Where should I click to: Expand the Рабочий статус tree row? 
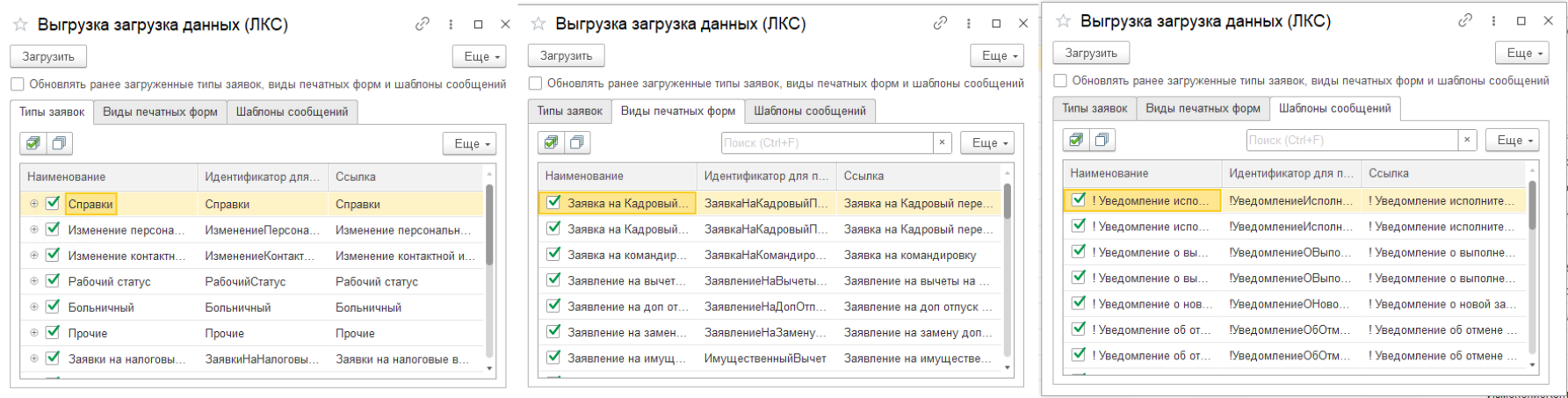[34, 281]
